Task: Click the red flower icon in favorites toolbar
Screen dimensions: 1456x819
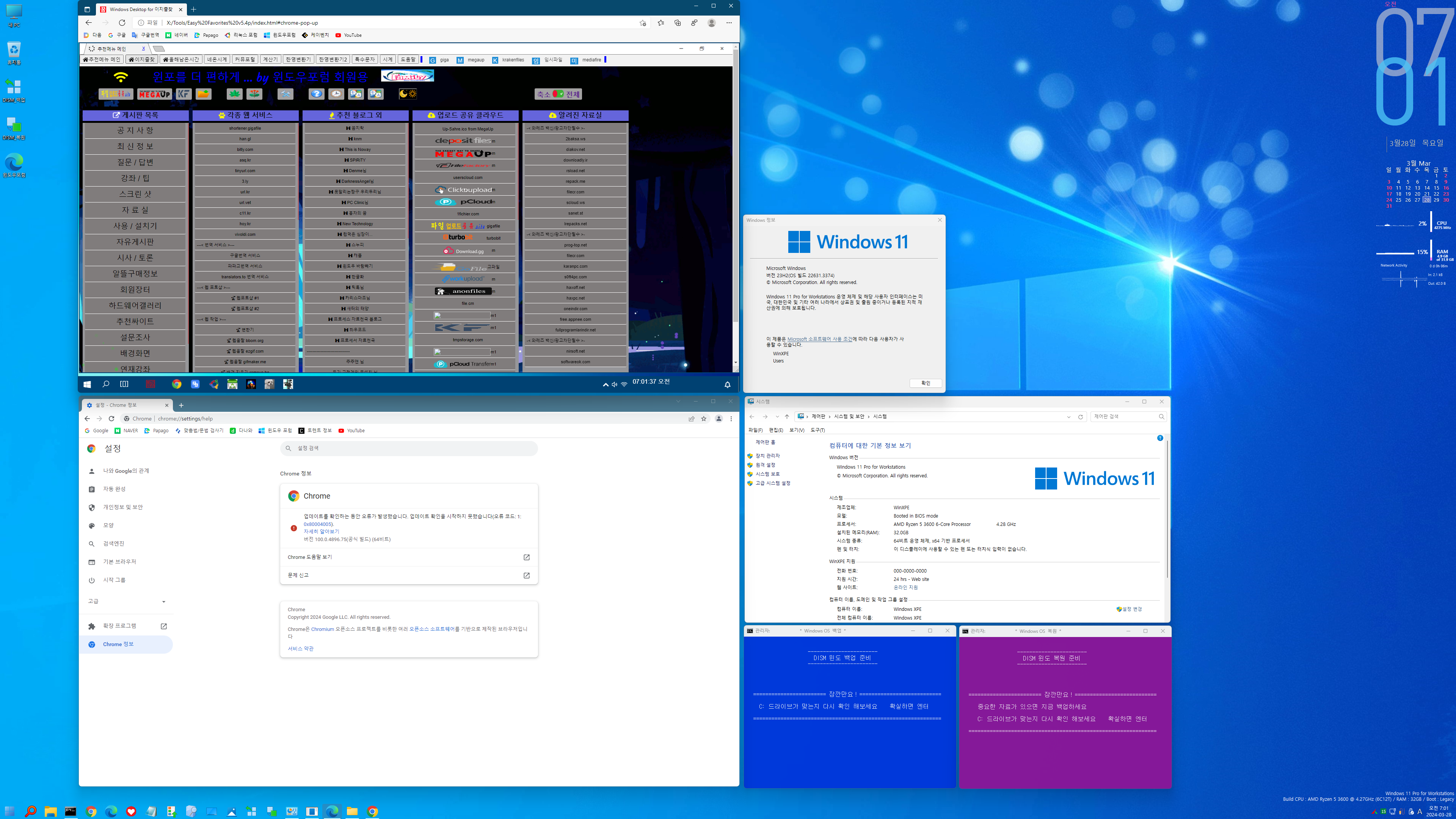Action: 255,94
